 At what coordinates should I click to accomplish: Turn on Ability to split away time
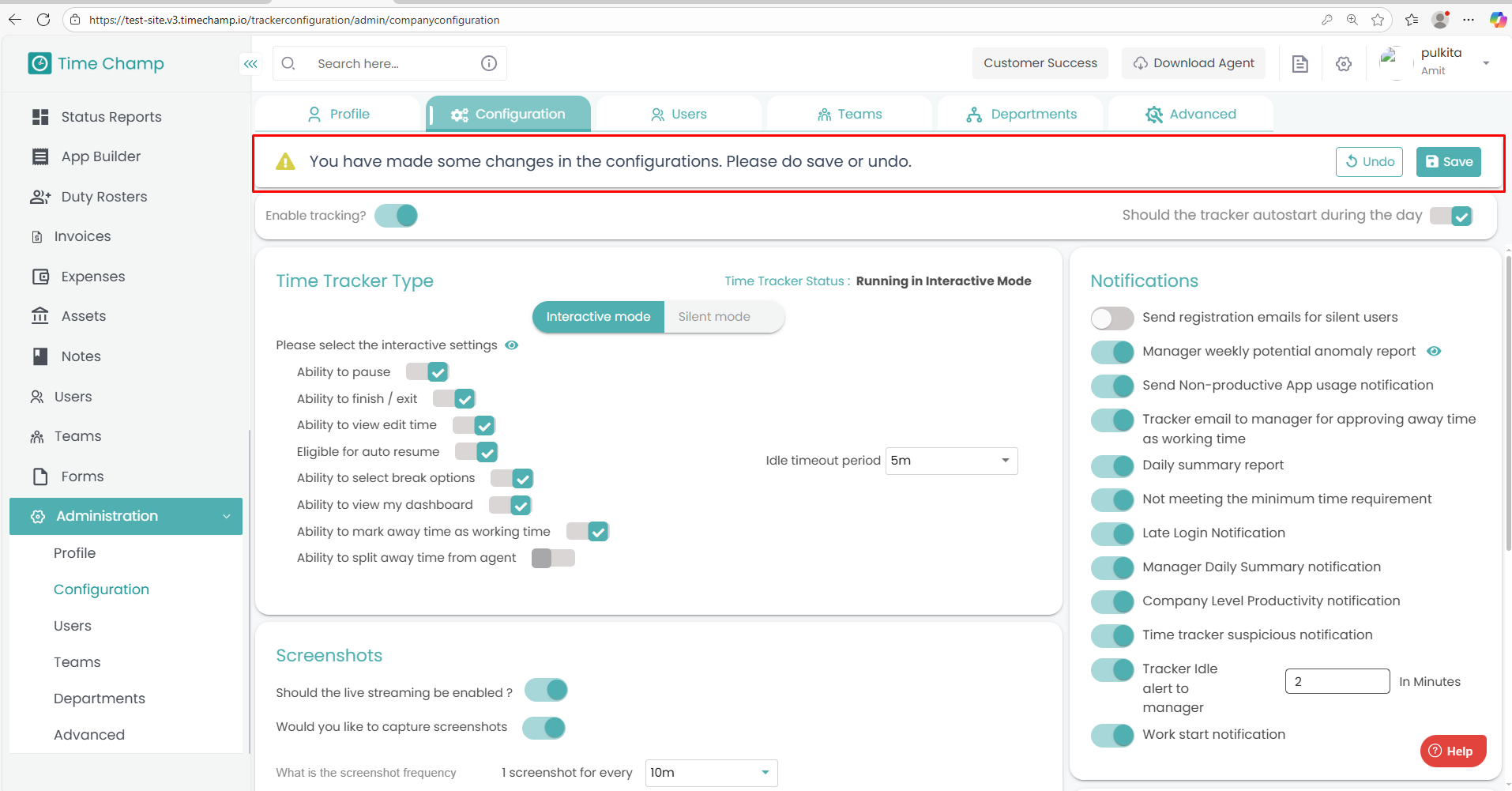[553, 558]
